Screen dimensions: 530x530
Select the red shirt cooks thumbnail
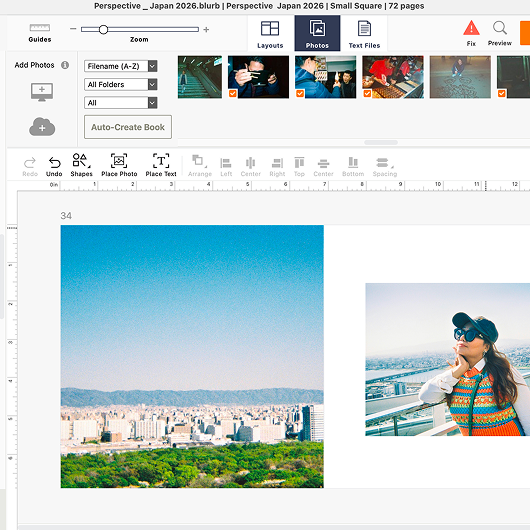pyautogui.click(x=393, y=77)
